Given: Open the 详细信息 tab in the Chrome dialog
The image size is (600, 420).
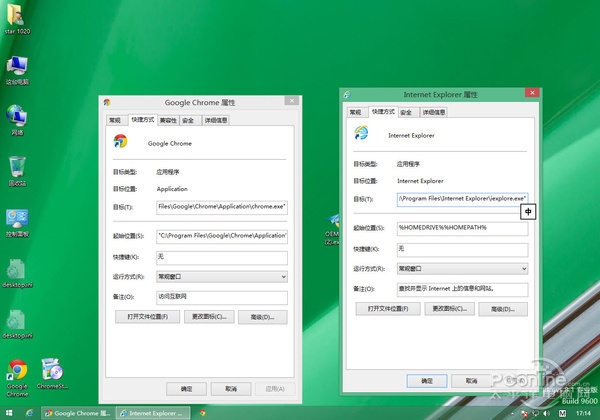Looking at the screenshot, I should (x=216, y=120).
